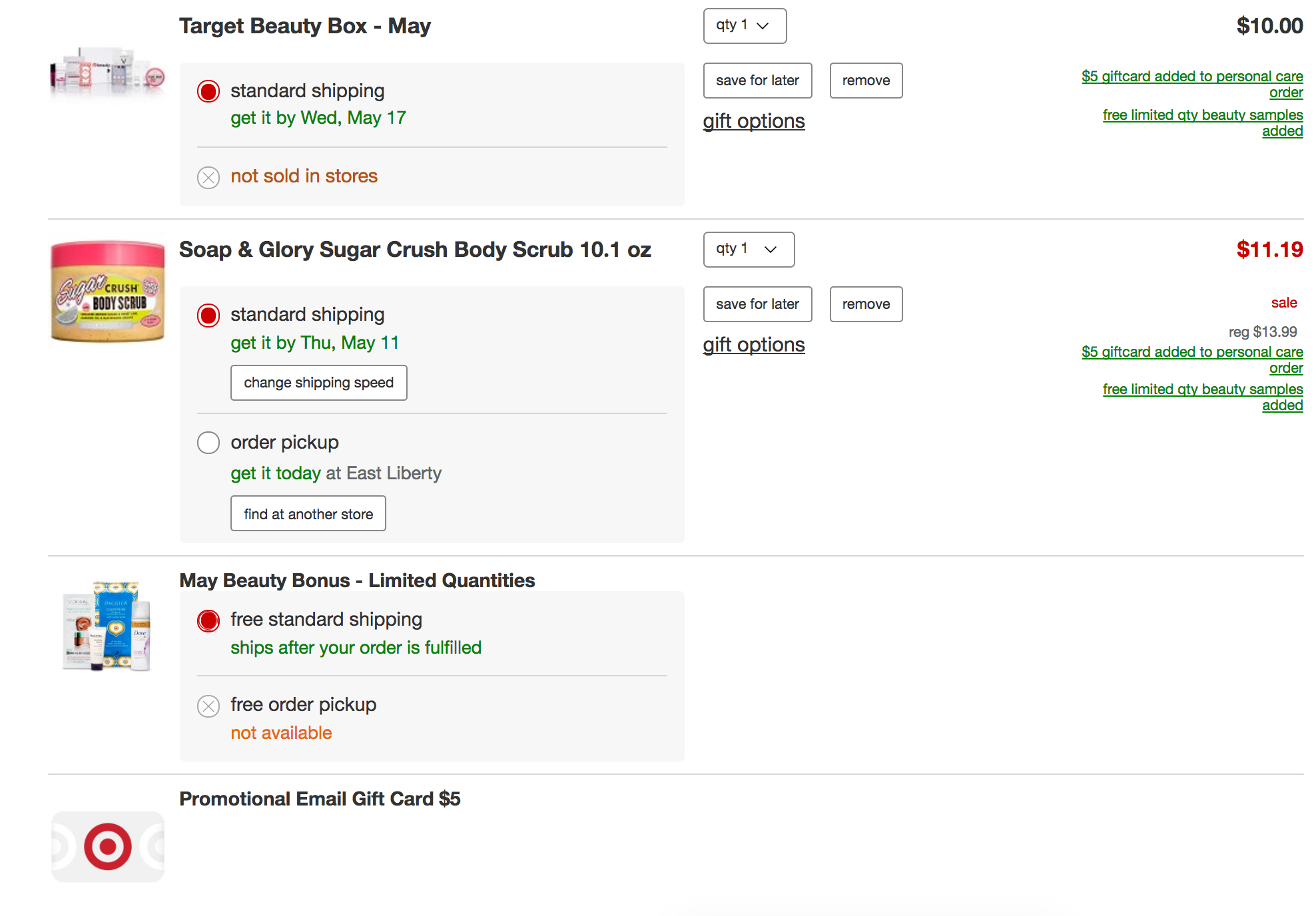
Task: Click find at another store button
Action: click(x=308, y=513)
